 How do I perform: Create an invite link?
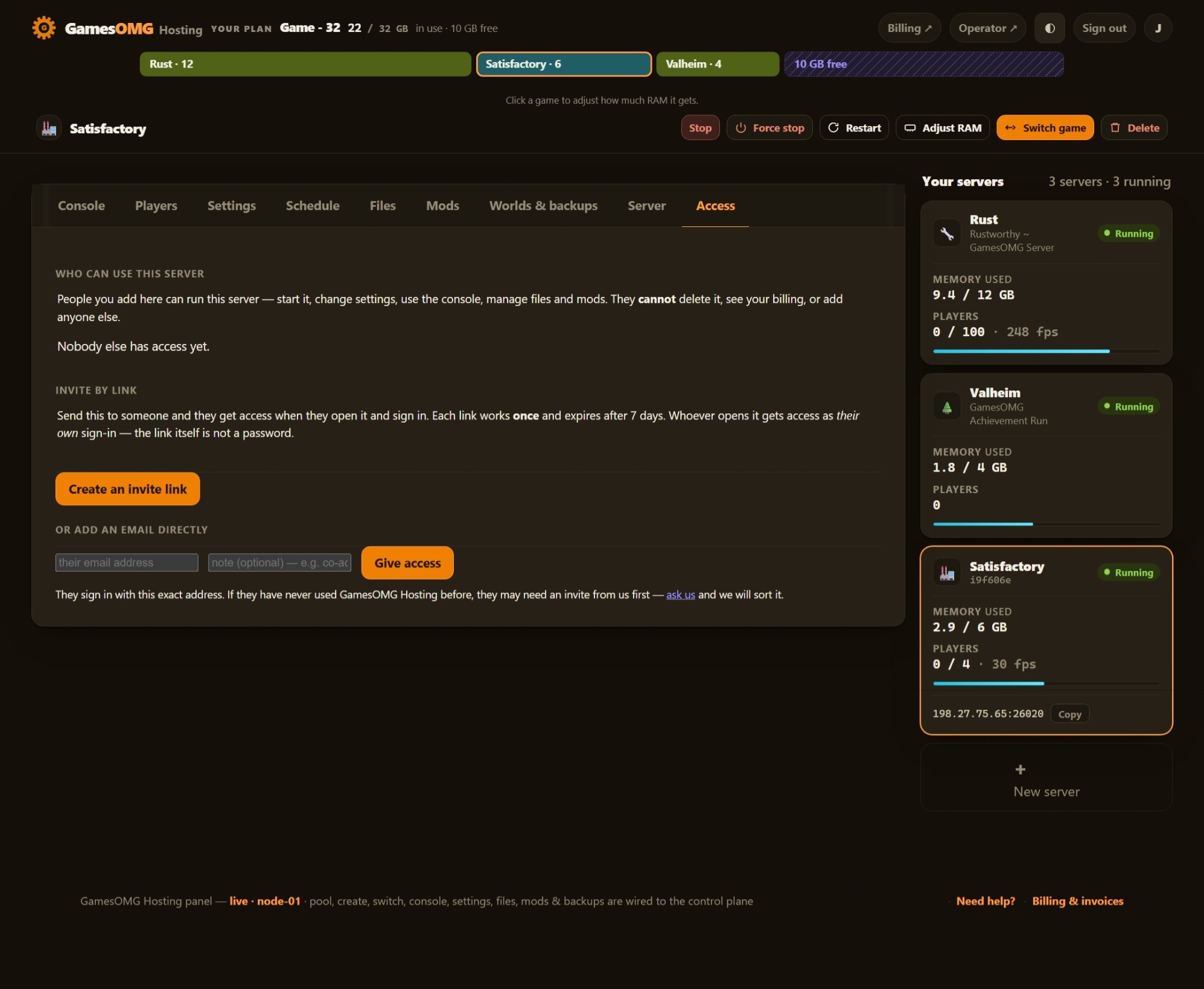click(127, 489)
